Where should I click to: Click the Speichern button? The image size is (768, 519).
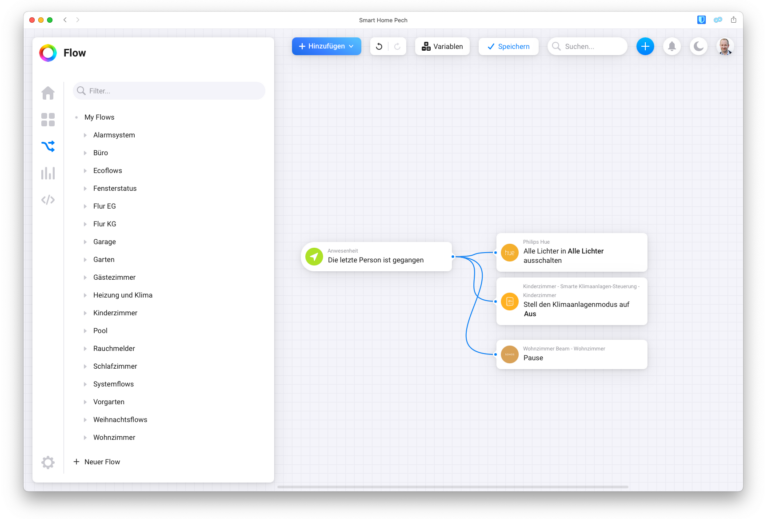coord(508,46)
